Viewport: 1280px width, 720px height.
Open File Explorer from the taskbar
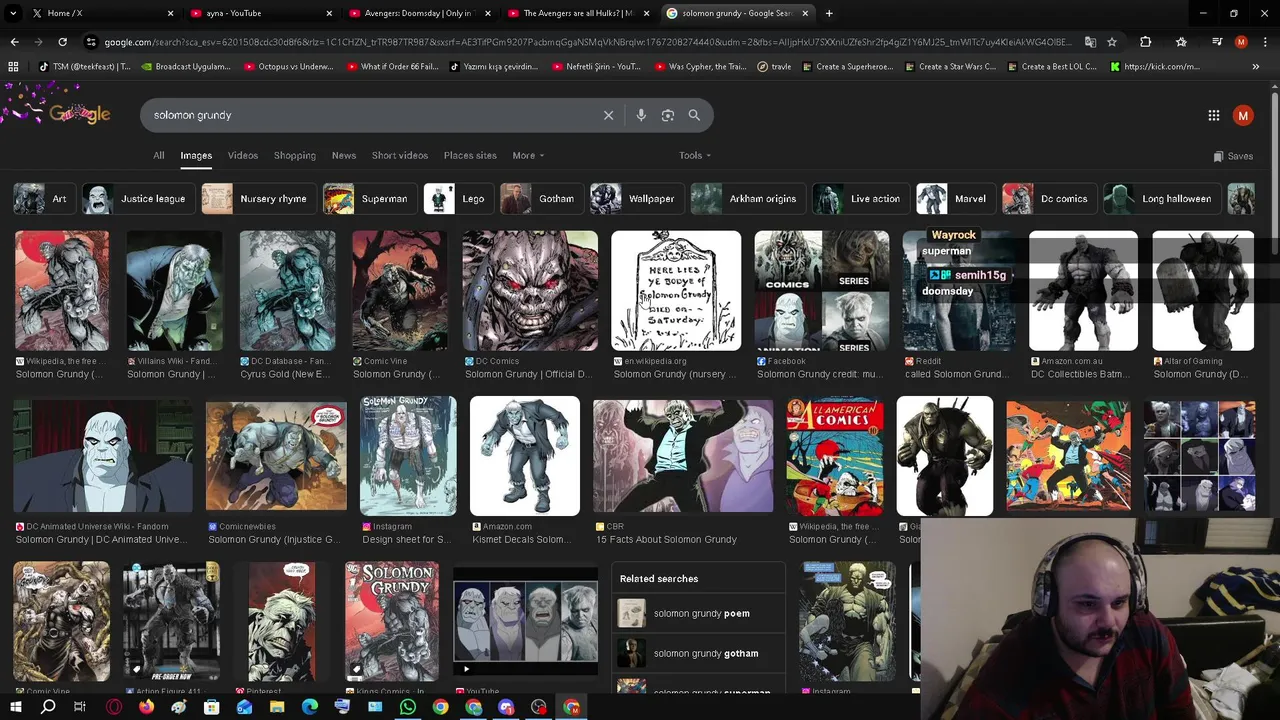coord(277,707)
